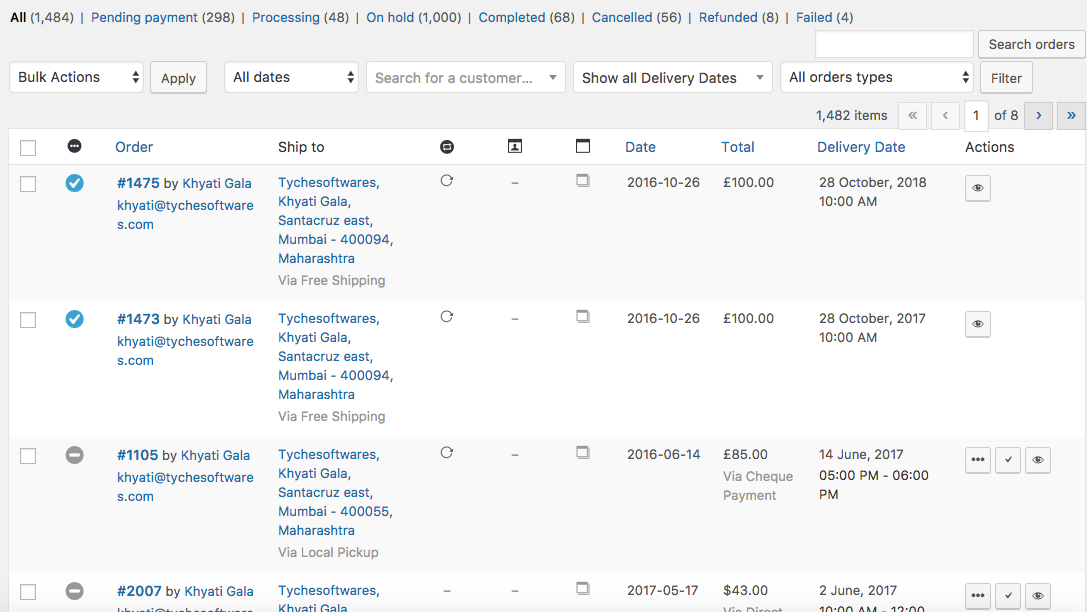Image resolution: width=1087 pixels, height=612 pixels.
Task: Click the sync icon in order #1473 row
Action: click(446, 317)
